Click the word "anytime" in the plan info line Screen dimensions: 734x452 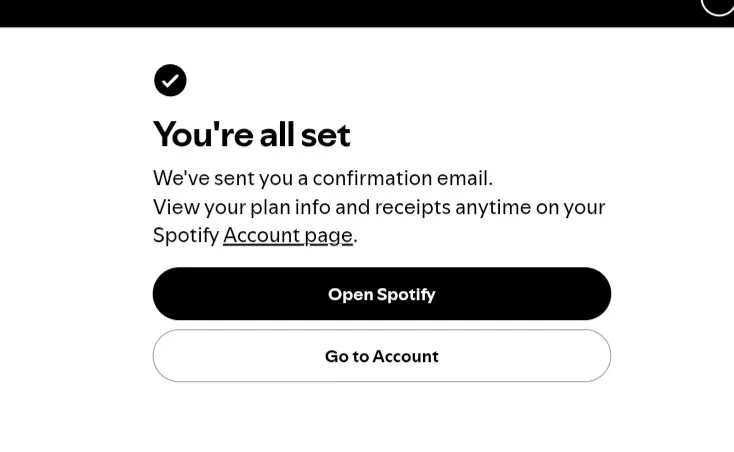493,208
